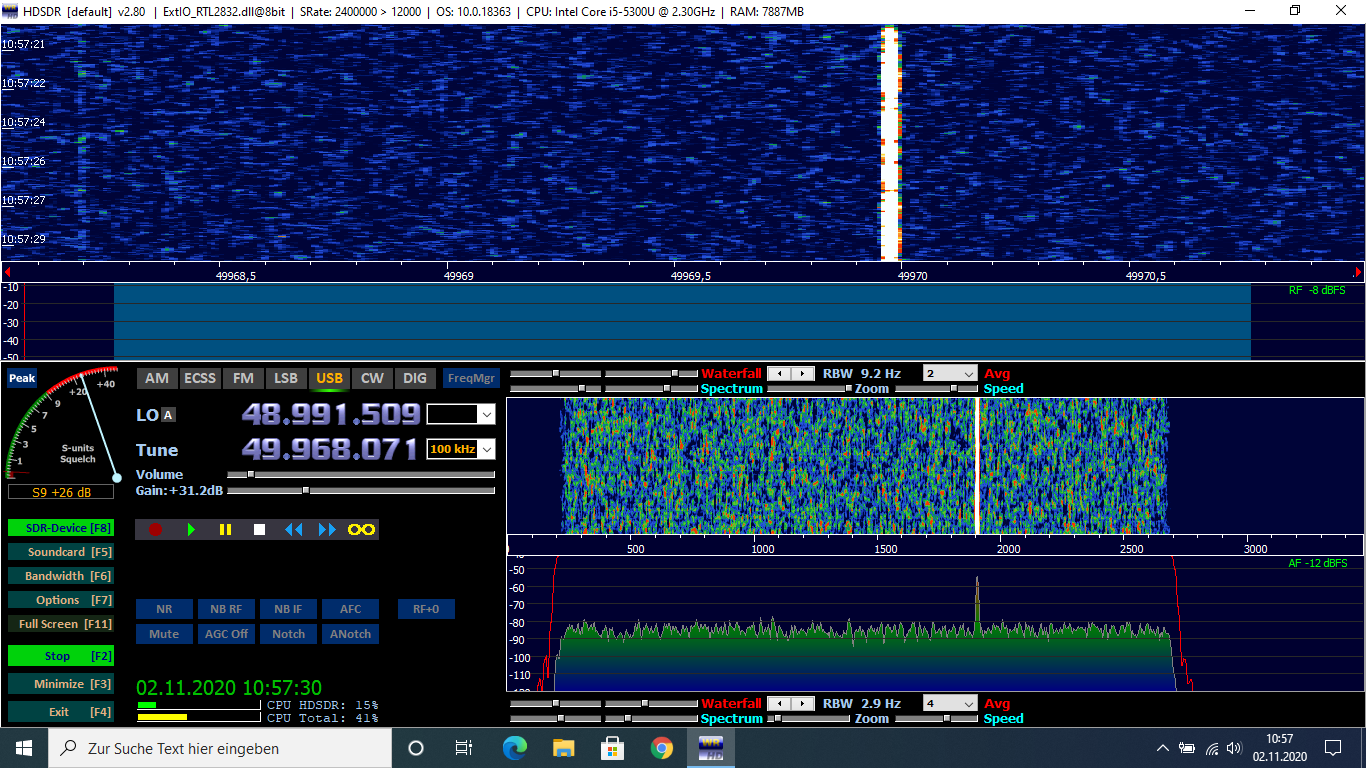The width and height of the screenshot is (1366, 768).
Task: Click the Minimize [F3] button
Action: [x=60, y=684]
